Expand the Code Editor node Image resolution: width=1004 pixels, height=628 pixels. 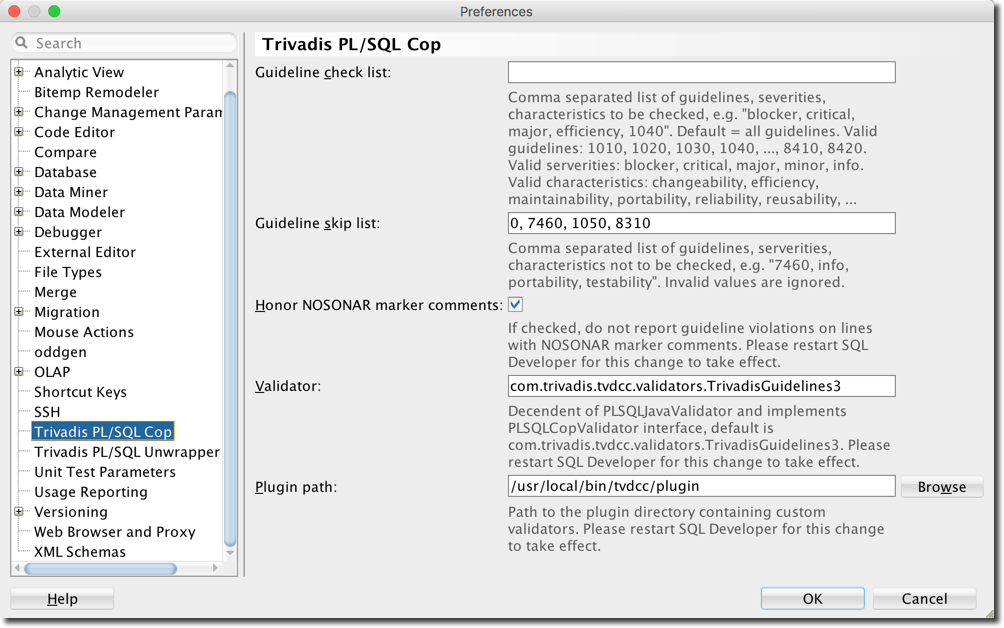(x=19, y=132)
